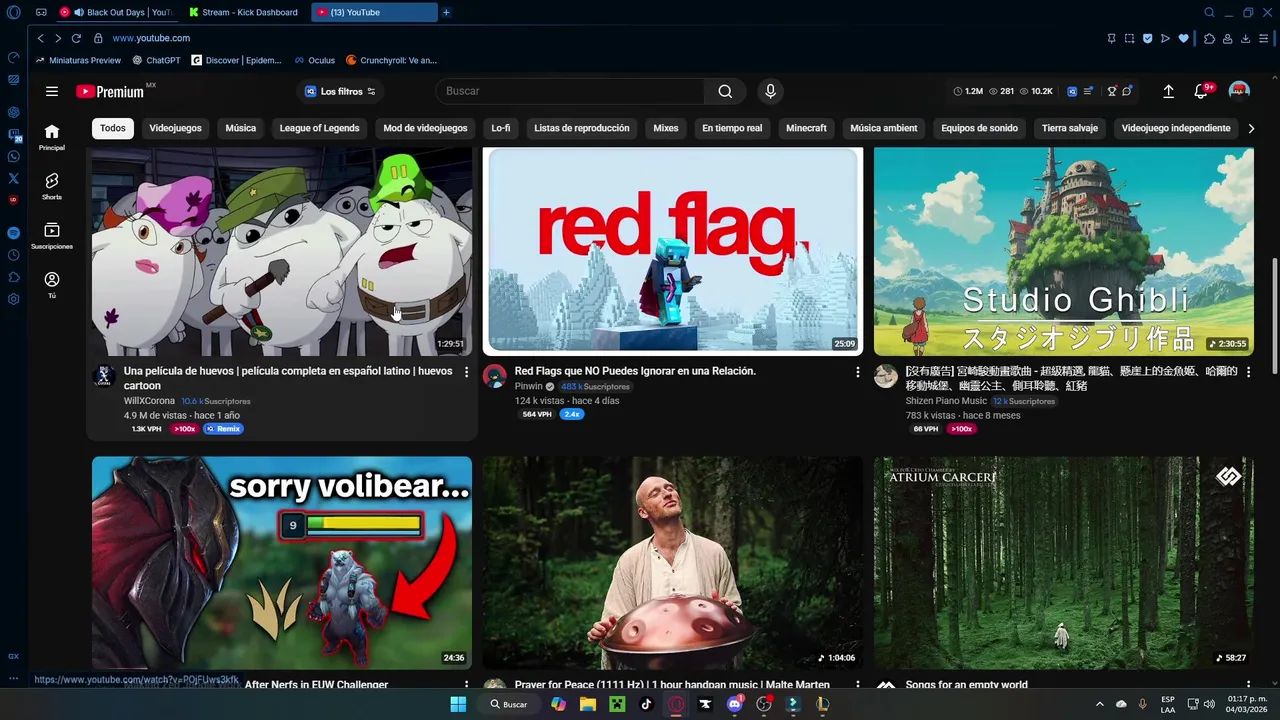Image resolution: width=1280 pixels, height=720 pixels.
Task: Click the taskbar Buscar search box
Action: [x=509, y=704]
